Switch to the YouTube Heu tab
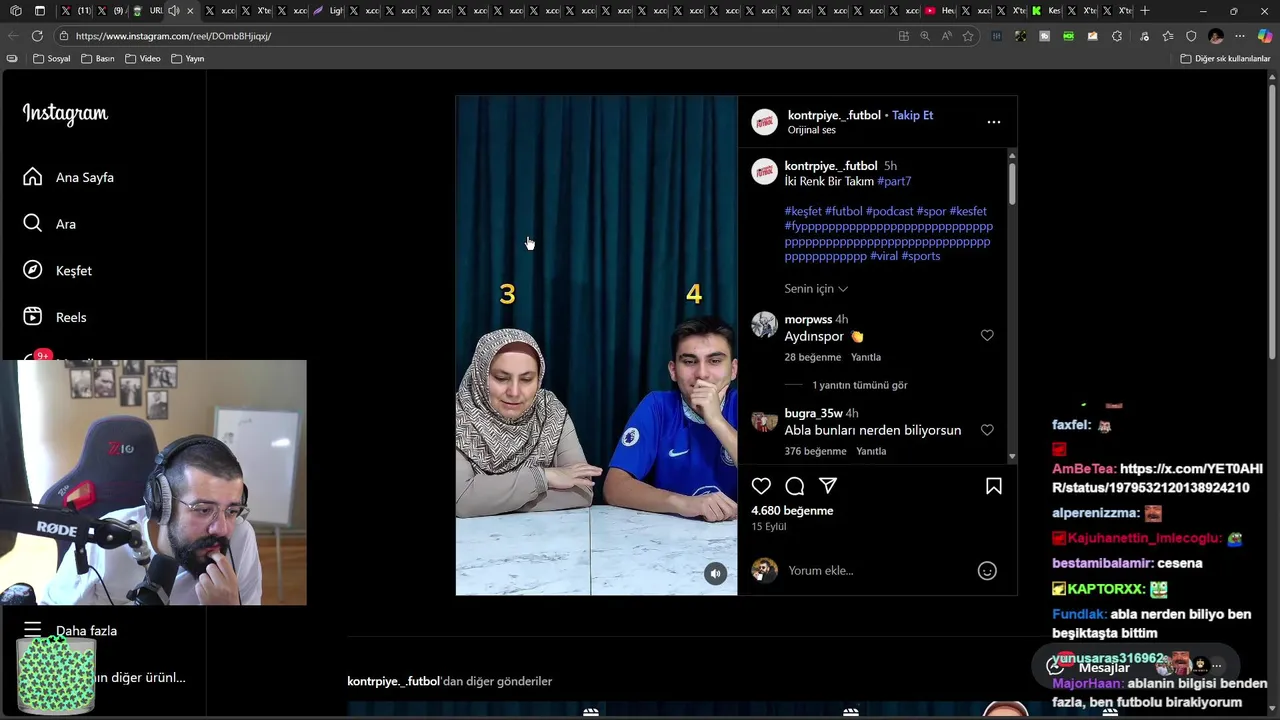1280x720 pixels. [940, 11]
